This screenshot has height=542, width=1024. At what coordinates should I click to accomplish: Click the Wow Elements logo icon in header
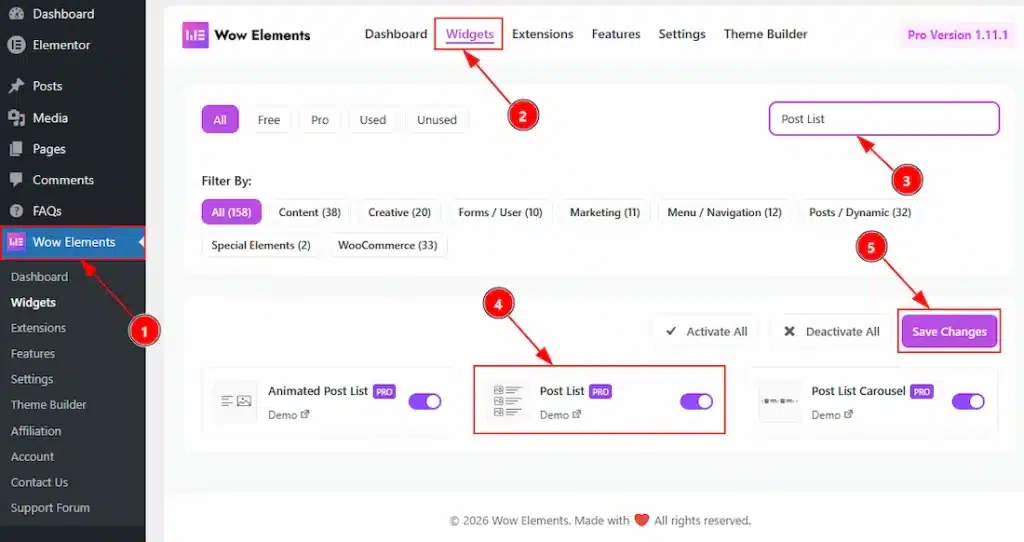pyautogui.click(x=195, y=35)
